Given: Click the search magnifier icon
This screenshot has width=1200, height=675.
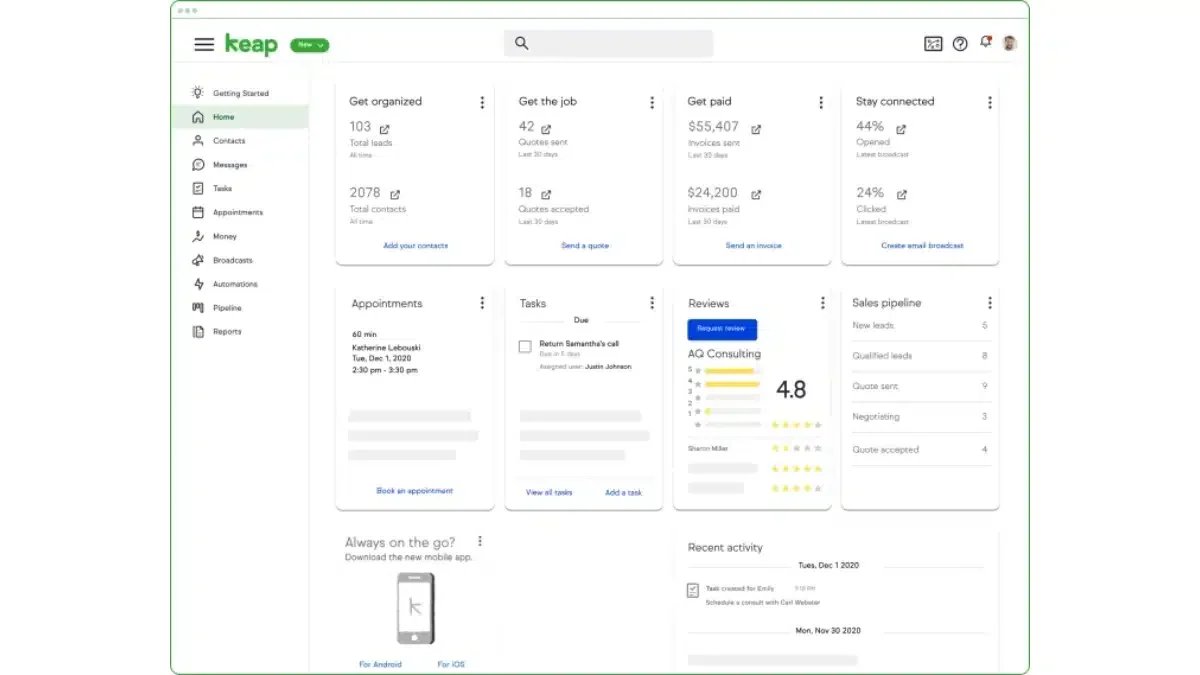Looking at the screenshot, I should pyautogui.click(x=521, y=43).
